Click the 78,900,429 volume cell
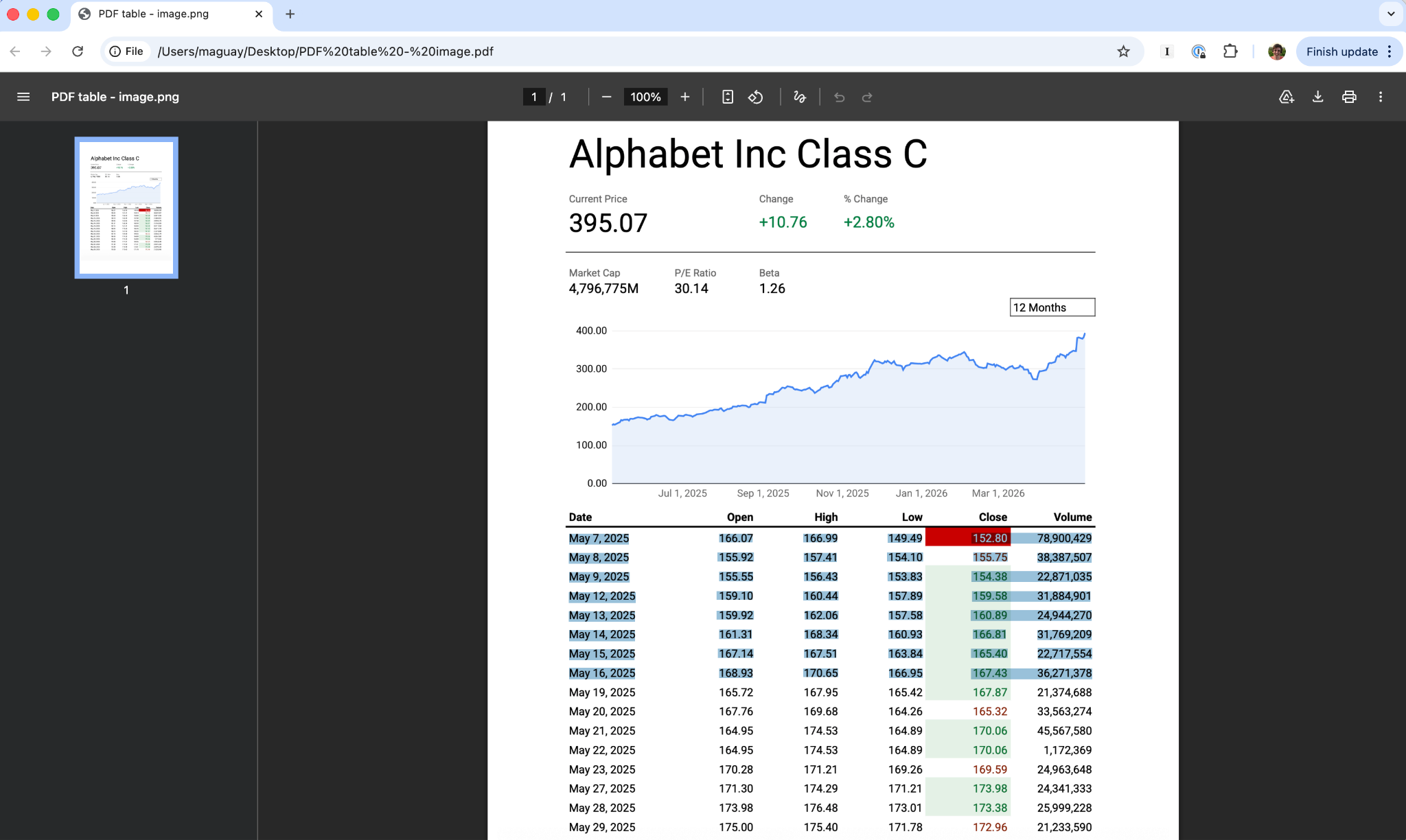Screen dimensions: 1406x840 point(1064,539)
